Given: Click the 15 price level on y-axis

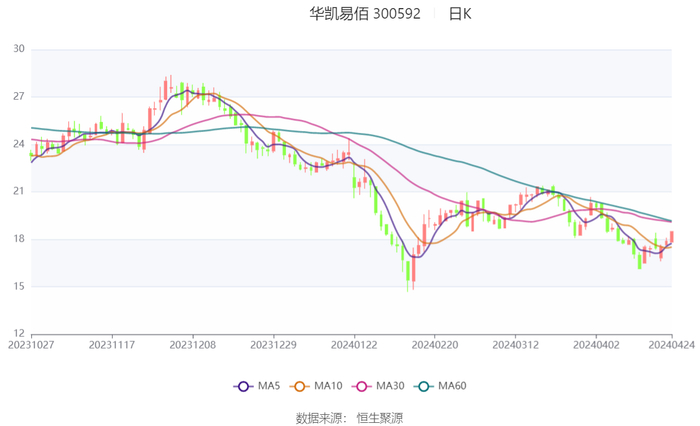Looking at the screenshot, I should (x=18, y=286).
